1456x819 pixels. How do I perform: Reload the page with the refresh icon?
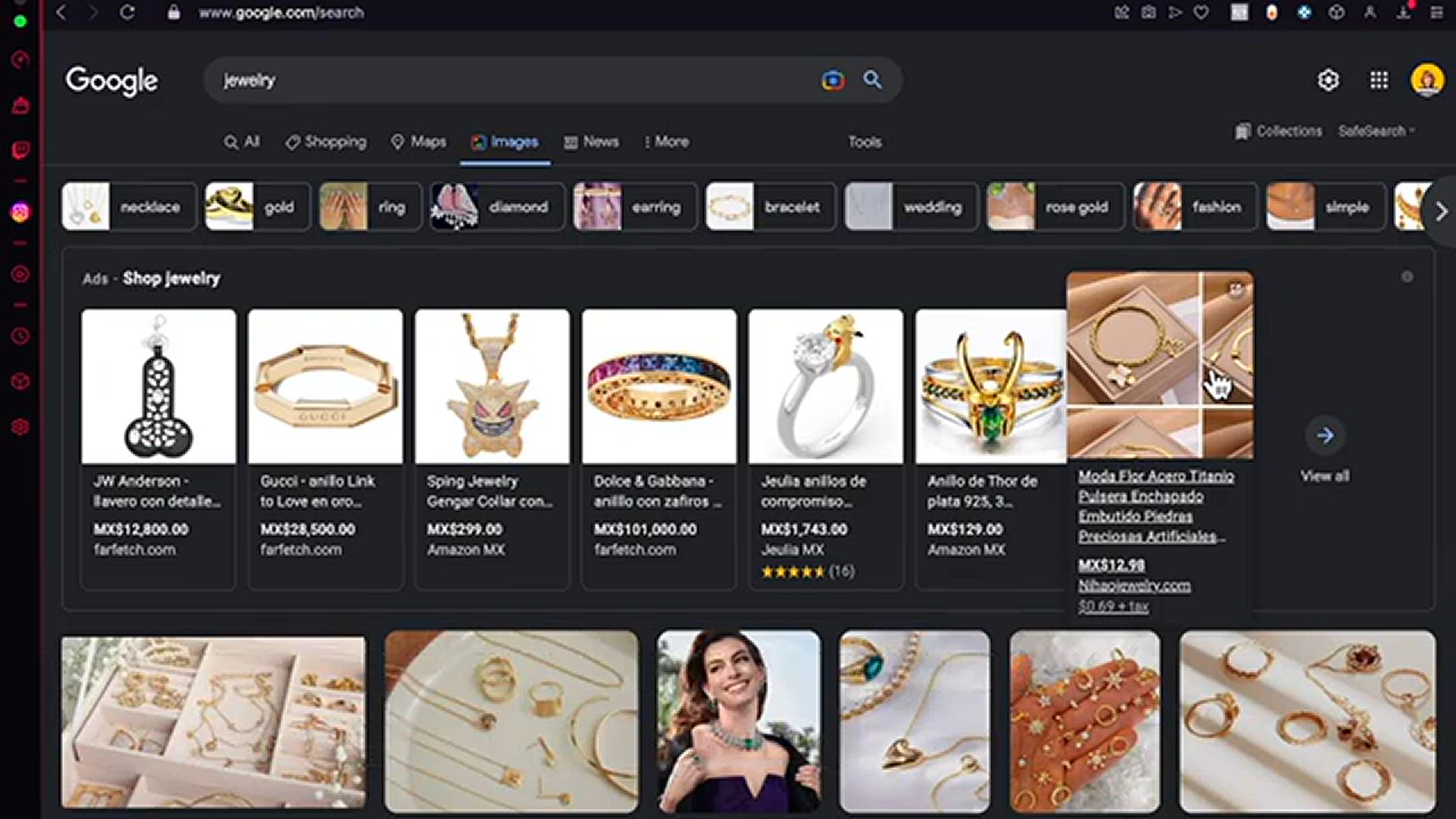(127, 12)
